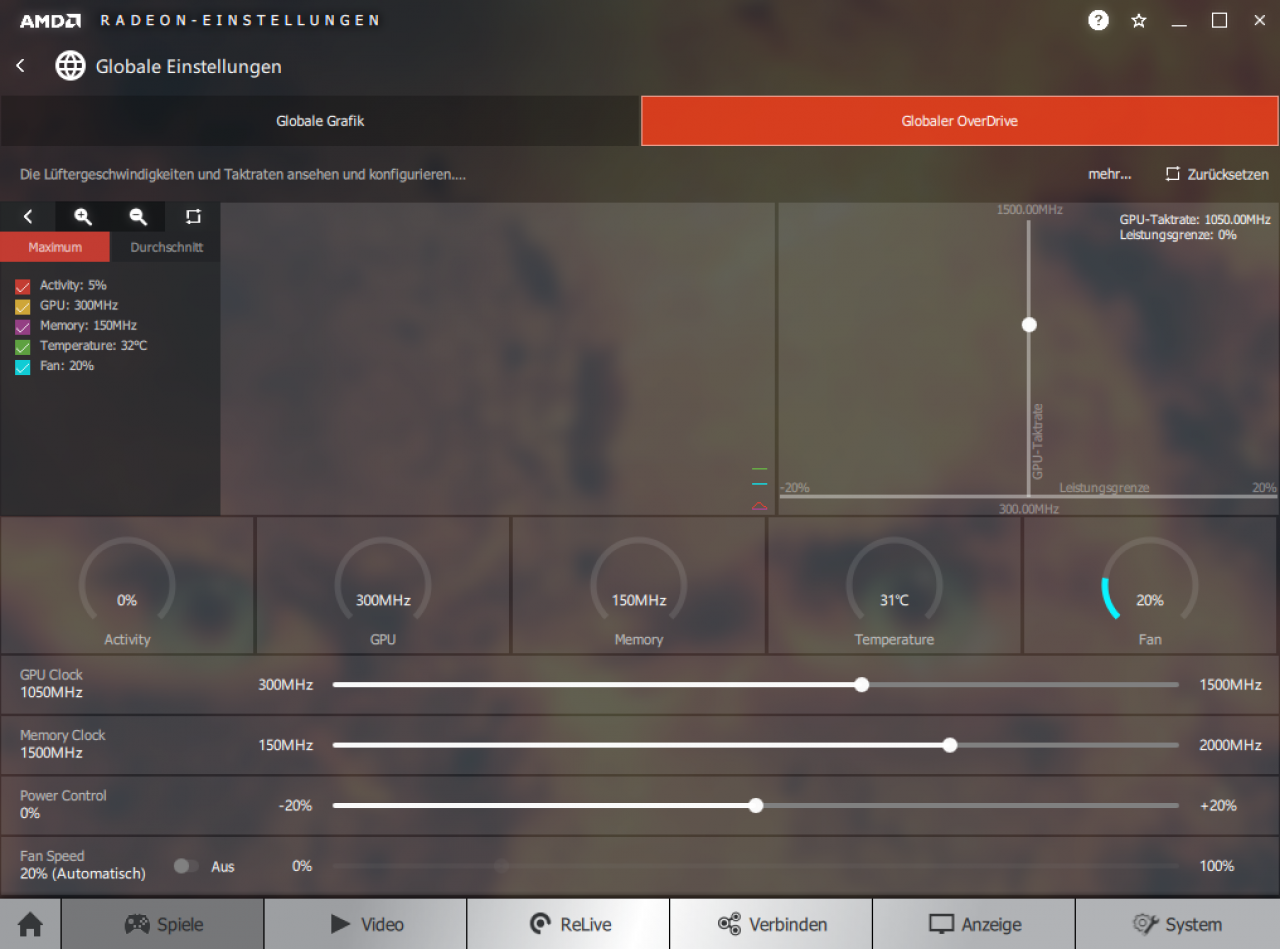Open the home tab icon

pos(31,924)
